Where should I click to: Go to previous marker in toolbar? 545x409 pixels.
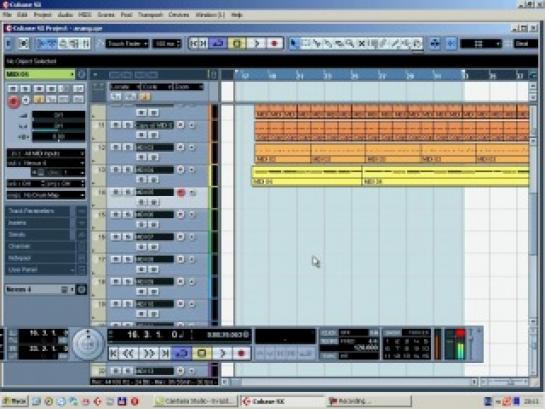194,43
